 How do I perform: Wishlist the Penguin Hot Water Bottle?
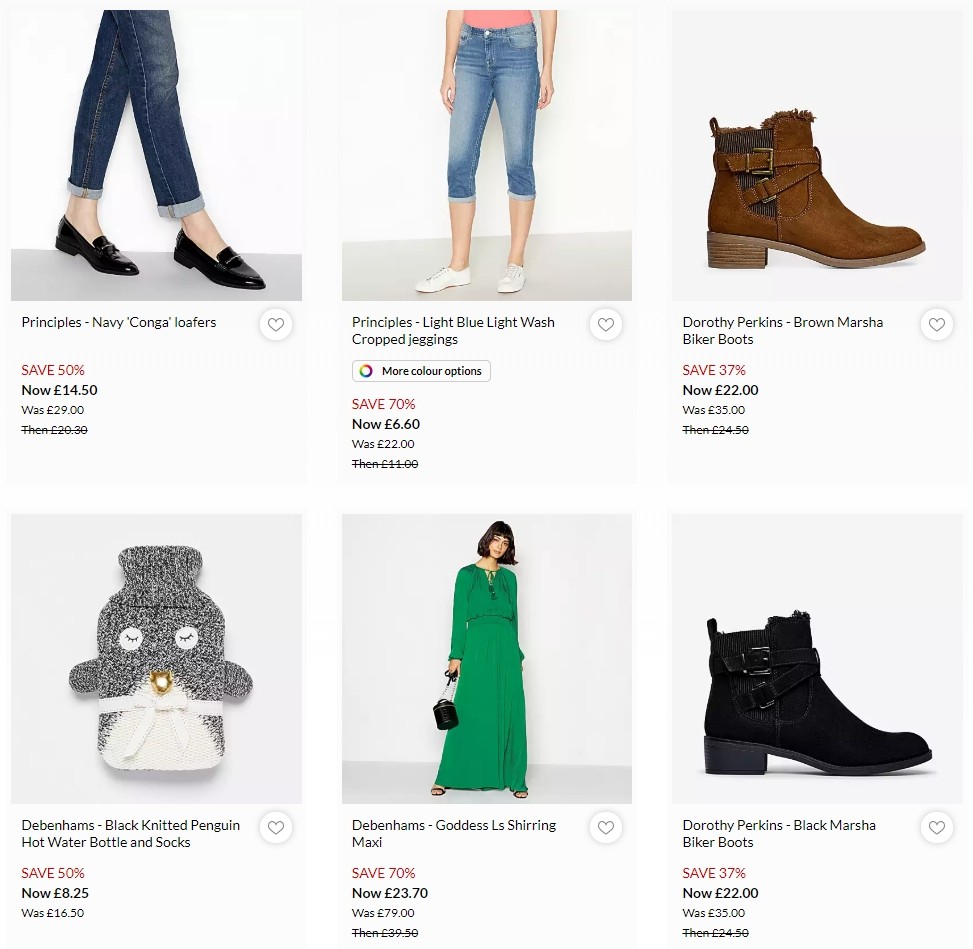[x=275, y=827]
